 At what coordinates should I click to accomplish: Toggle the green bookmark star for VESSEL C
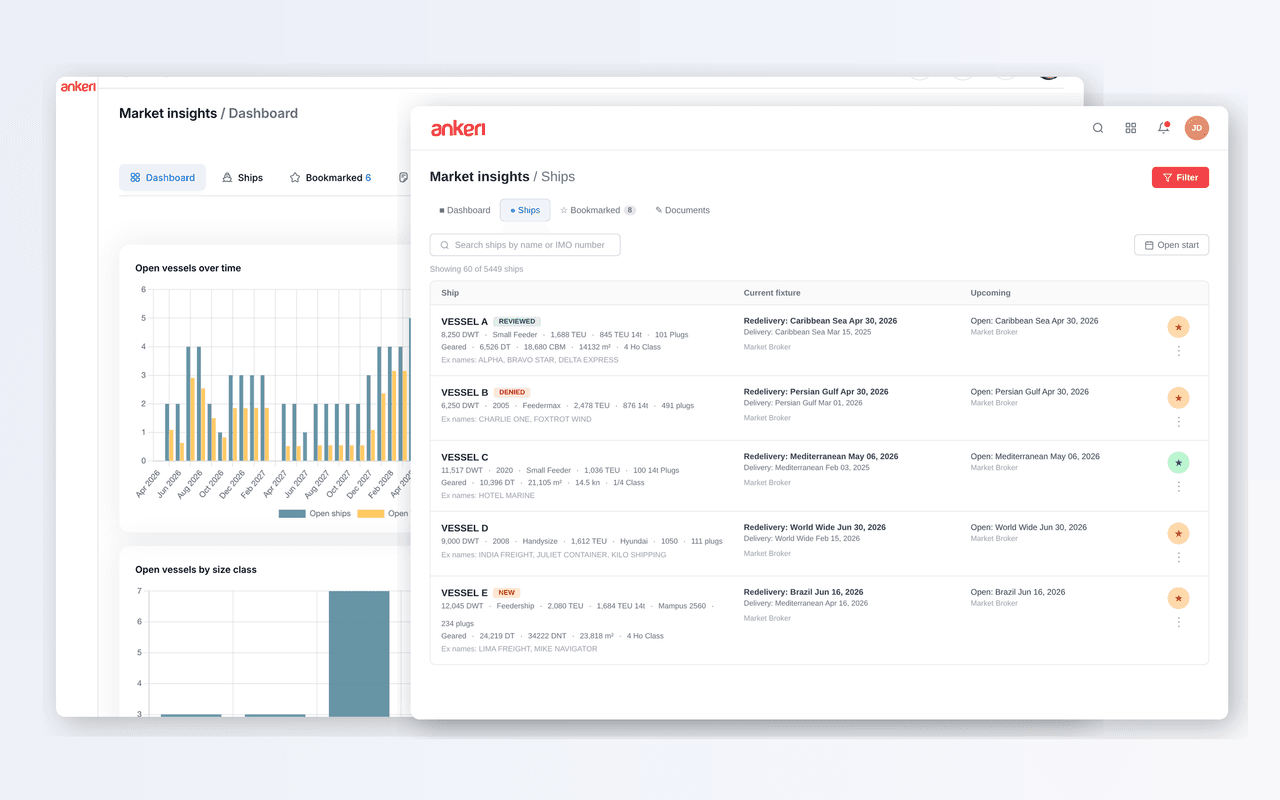[x=1178, y=462]
